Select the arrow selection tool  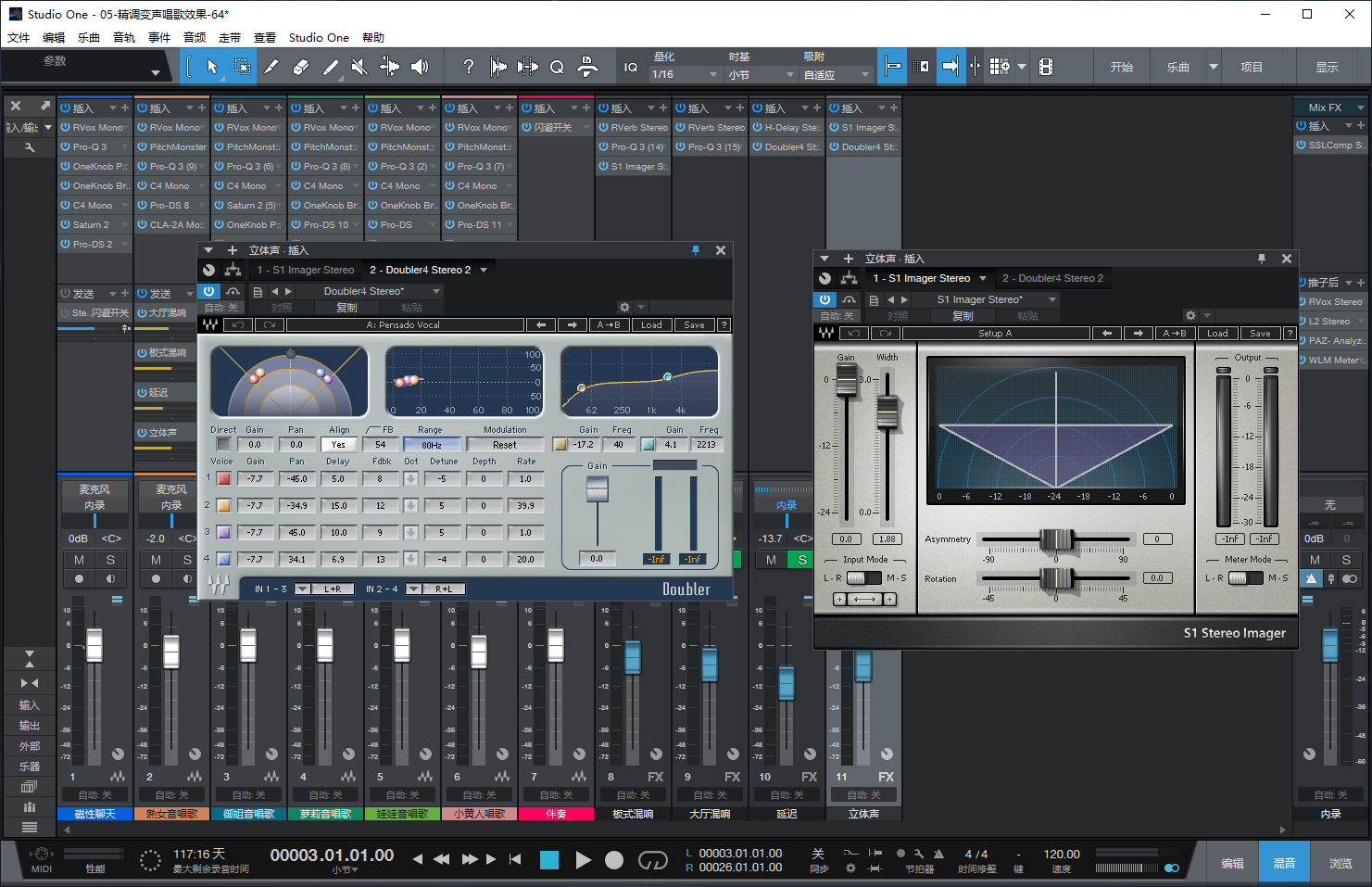click(x=213, y=66)
